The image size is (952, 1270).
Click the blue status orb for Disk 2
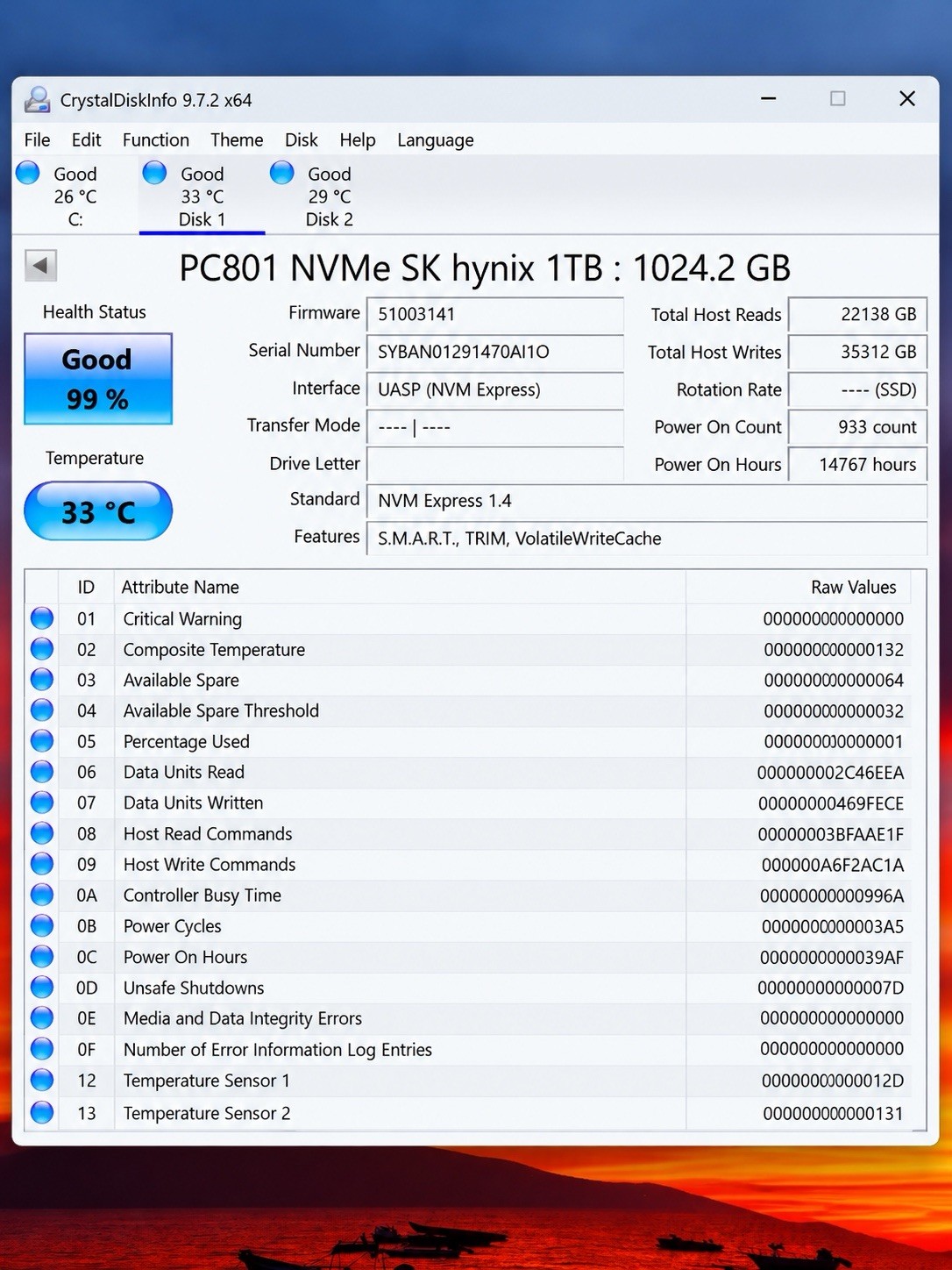pyautogui.click(x=281, y=173)
